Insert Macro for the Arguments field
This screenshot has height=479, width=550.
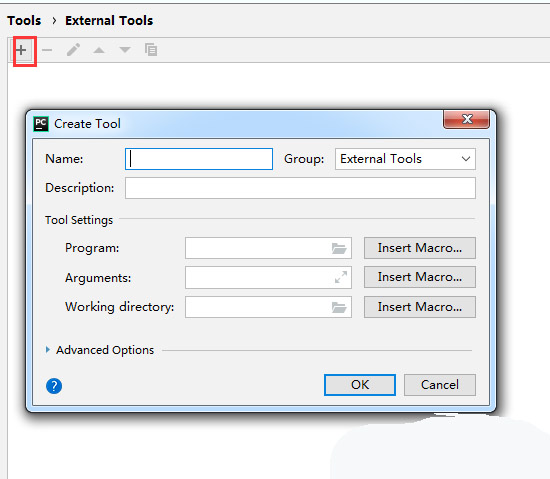[x=420, y=277]
